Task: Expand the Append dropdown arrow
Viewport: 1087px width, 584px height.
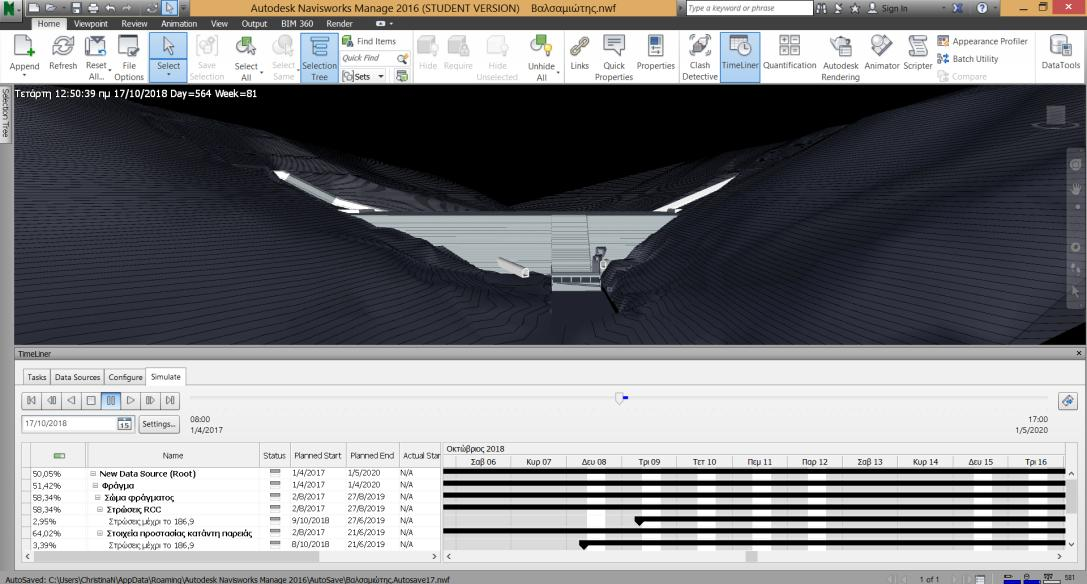Action: click(24, 75)
